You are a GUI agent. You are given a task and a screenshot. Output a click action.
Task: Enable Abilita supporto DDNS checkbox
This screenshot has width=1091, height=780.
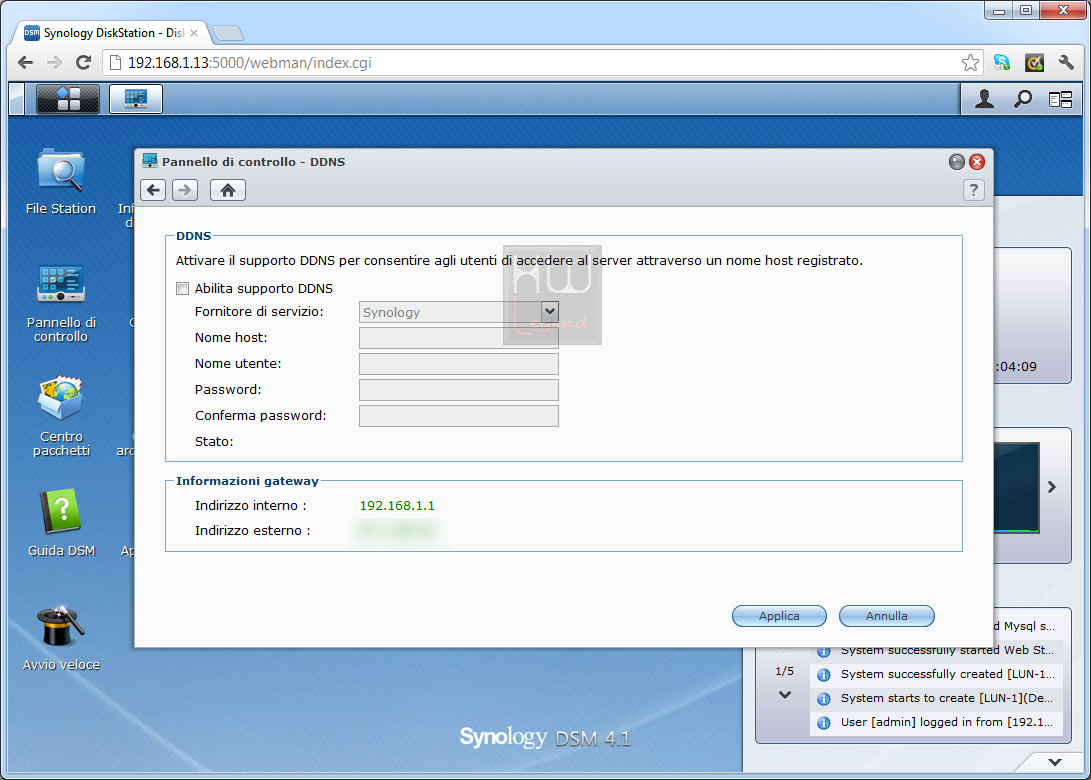click(x=182, y=288)
